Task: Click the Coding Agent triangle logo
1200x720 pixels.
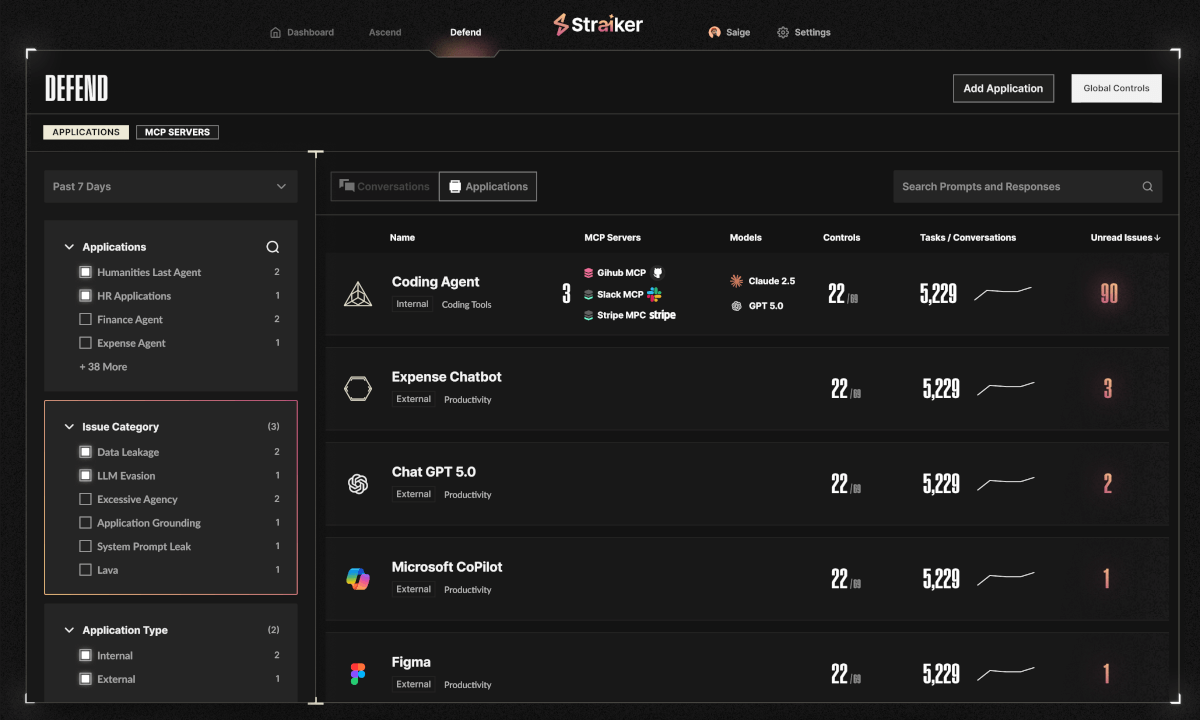Action: coord(358,294)
